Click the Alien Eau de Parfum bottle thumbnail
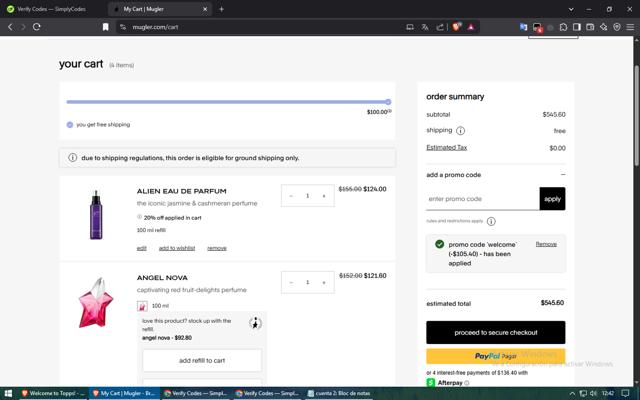The image size is (640, 400). (x=96, y=215)
